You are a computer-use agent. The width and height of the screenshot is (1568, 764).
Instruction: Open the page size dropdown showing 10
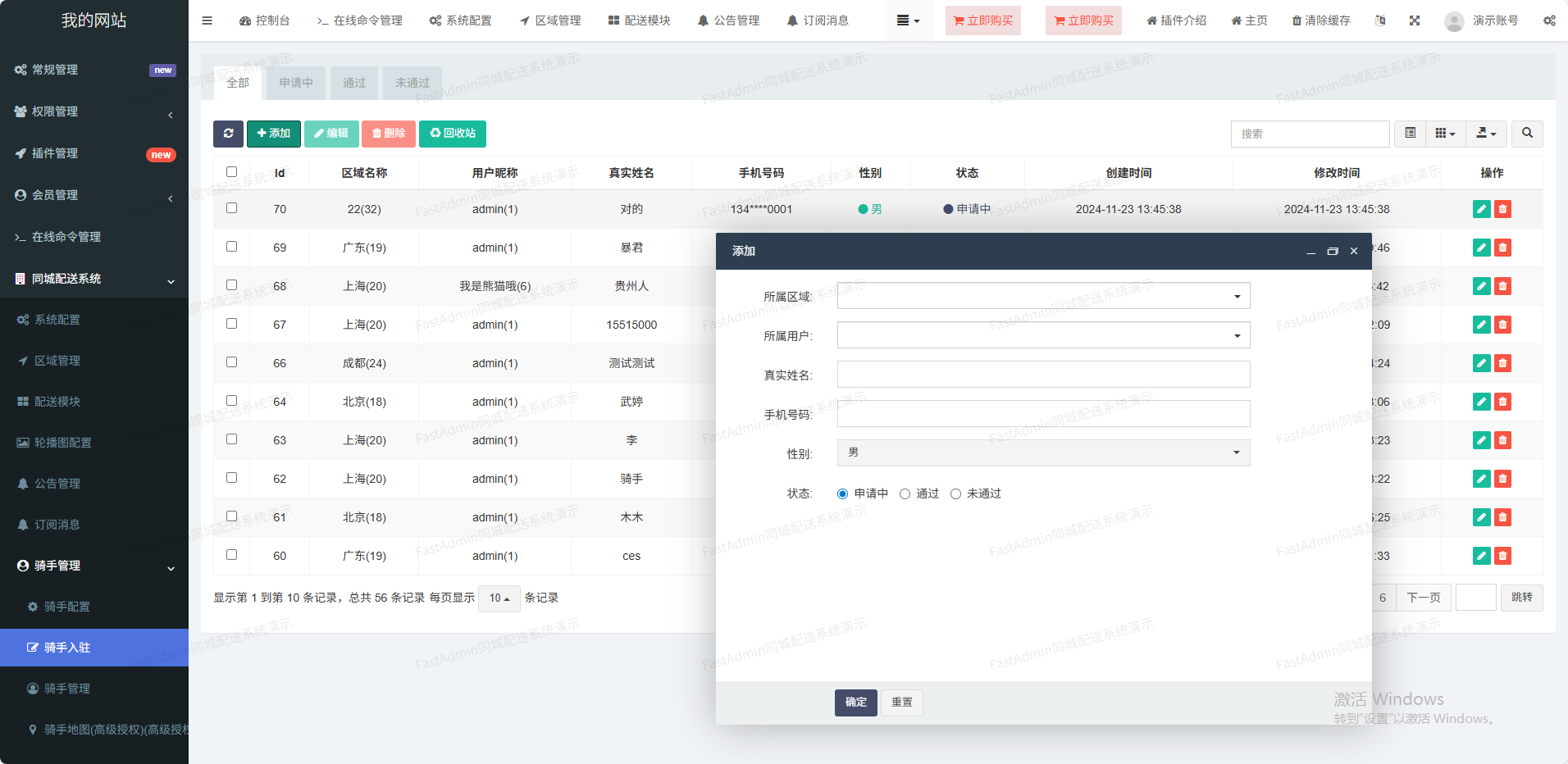click(499, 598)
